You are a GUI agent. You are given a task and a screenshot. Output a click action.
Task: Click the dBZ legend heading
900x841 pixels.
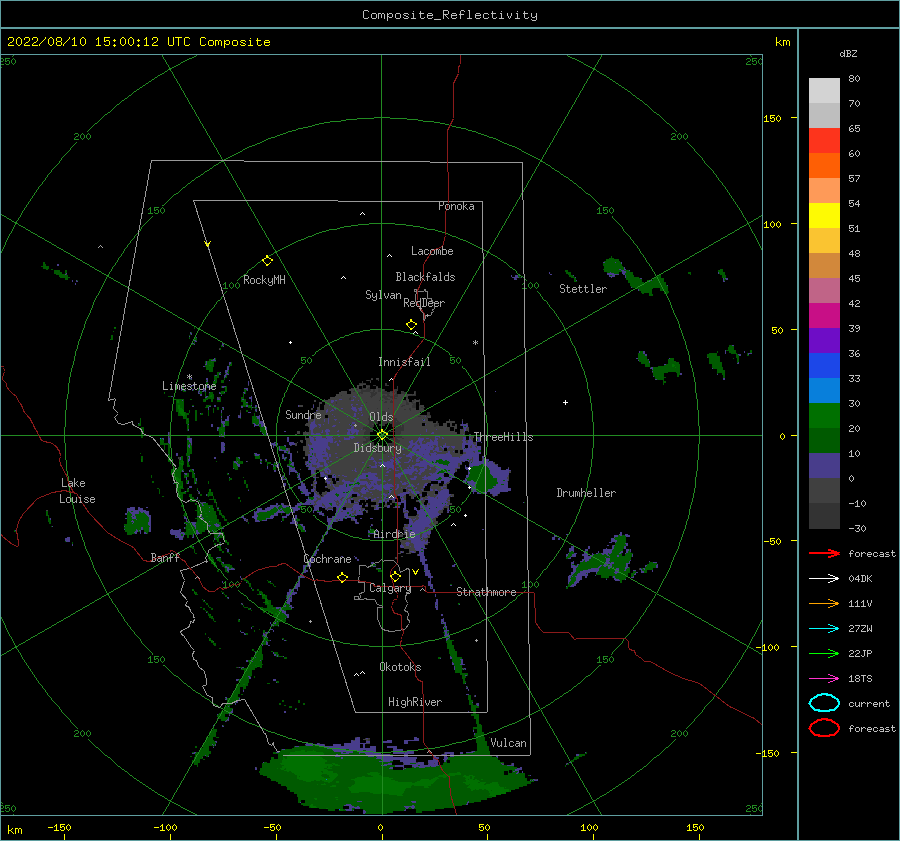[848, 53]
